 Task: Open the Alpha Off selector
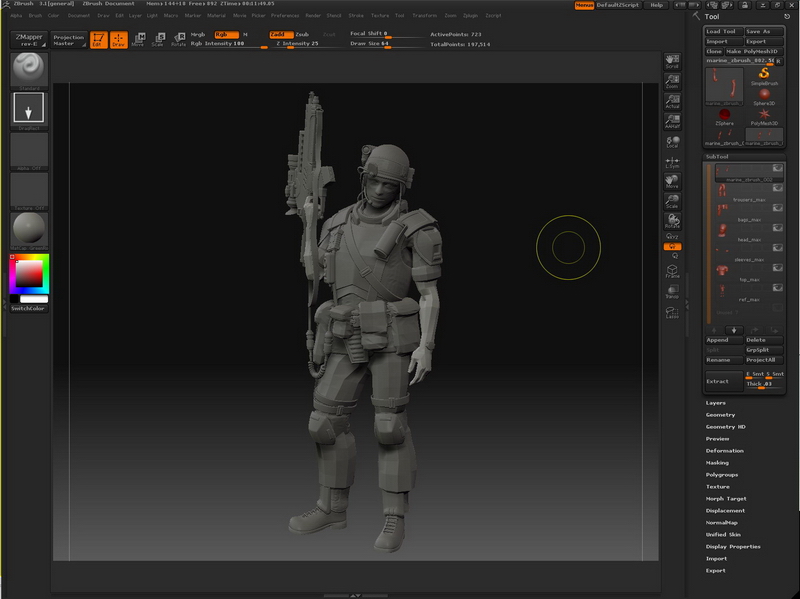(x=29, y=151)
